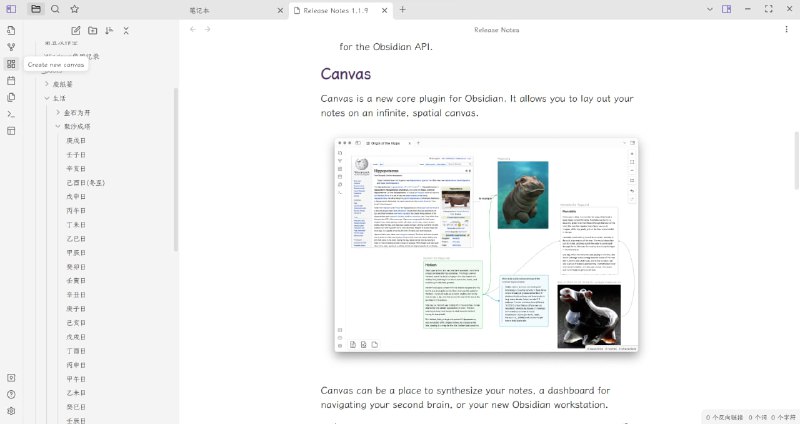Open the note 乙巳日

click(76, 239)
